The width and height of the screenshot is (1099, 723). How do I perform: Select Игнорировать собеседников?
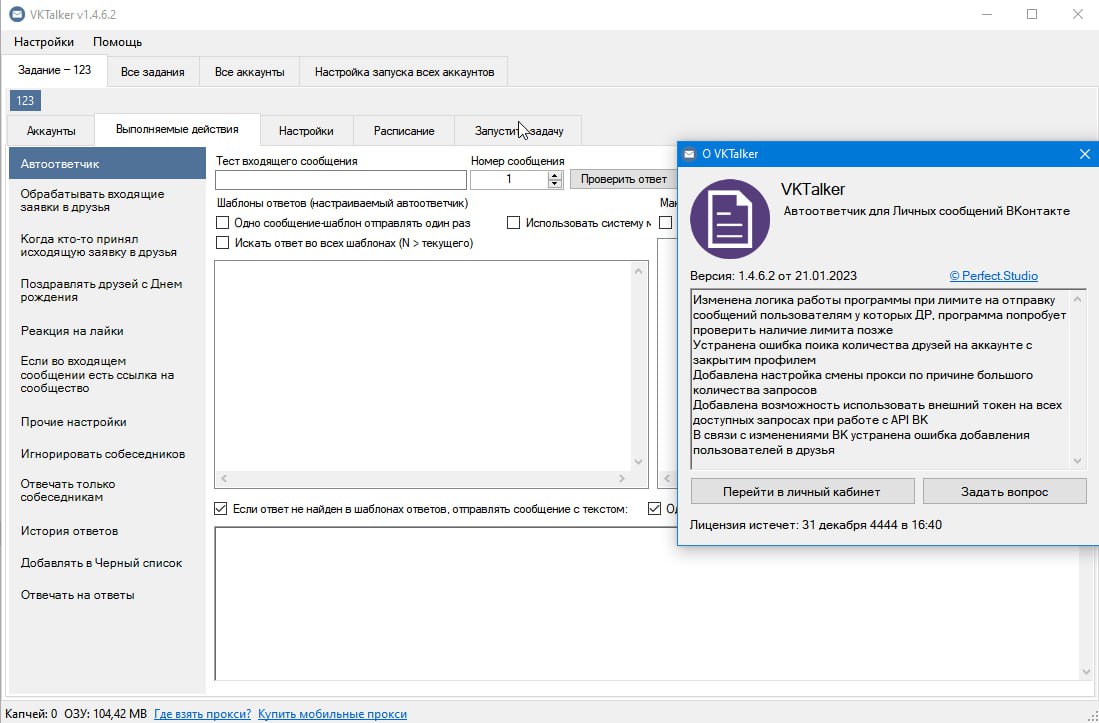pos(107,454)
